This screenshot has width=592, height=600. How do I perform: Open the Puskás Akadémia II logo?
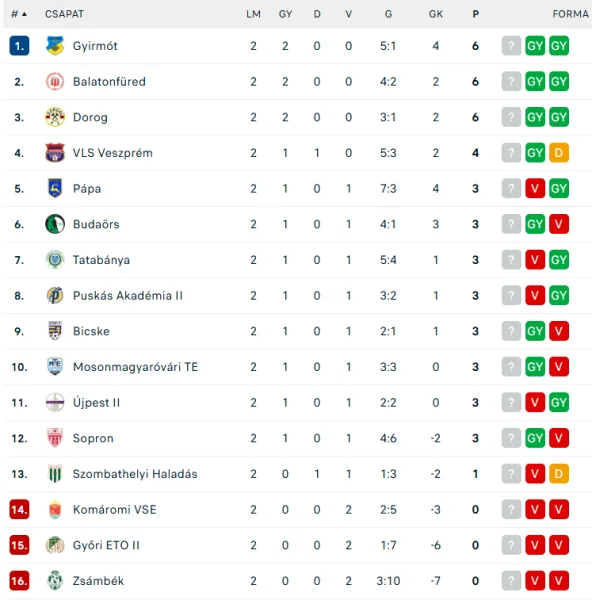coord(55,295)
